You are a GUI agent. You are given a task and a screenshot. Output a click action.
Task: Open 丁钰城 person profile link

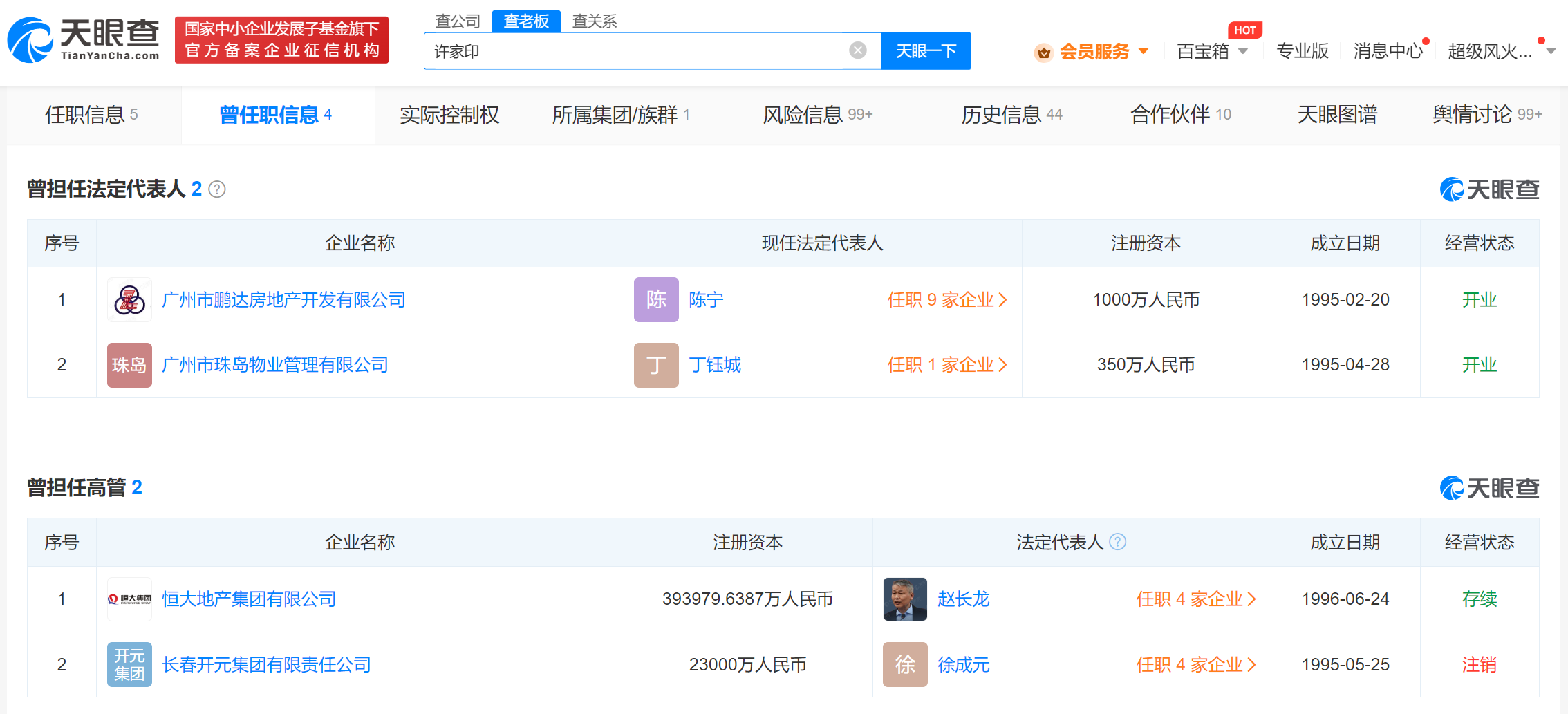(715, 365)
